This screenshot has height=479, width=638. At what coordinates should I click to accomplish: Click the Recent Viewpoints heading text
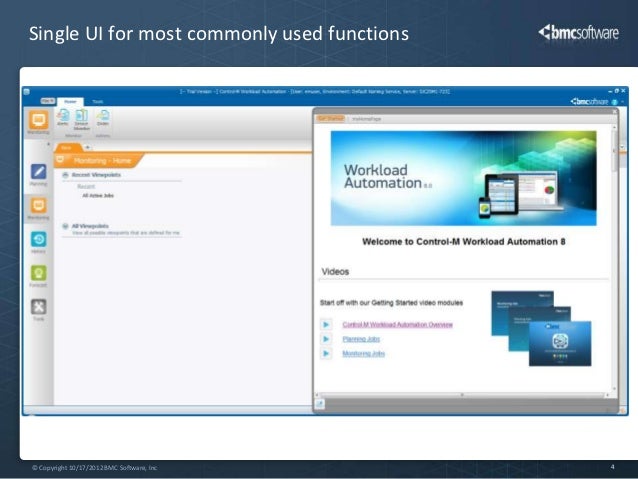point(96,175)
